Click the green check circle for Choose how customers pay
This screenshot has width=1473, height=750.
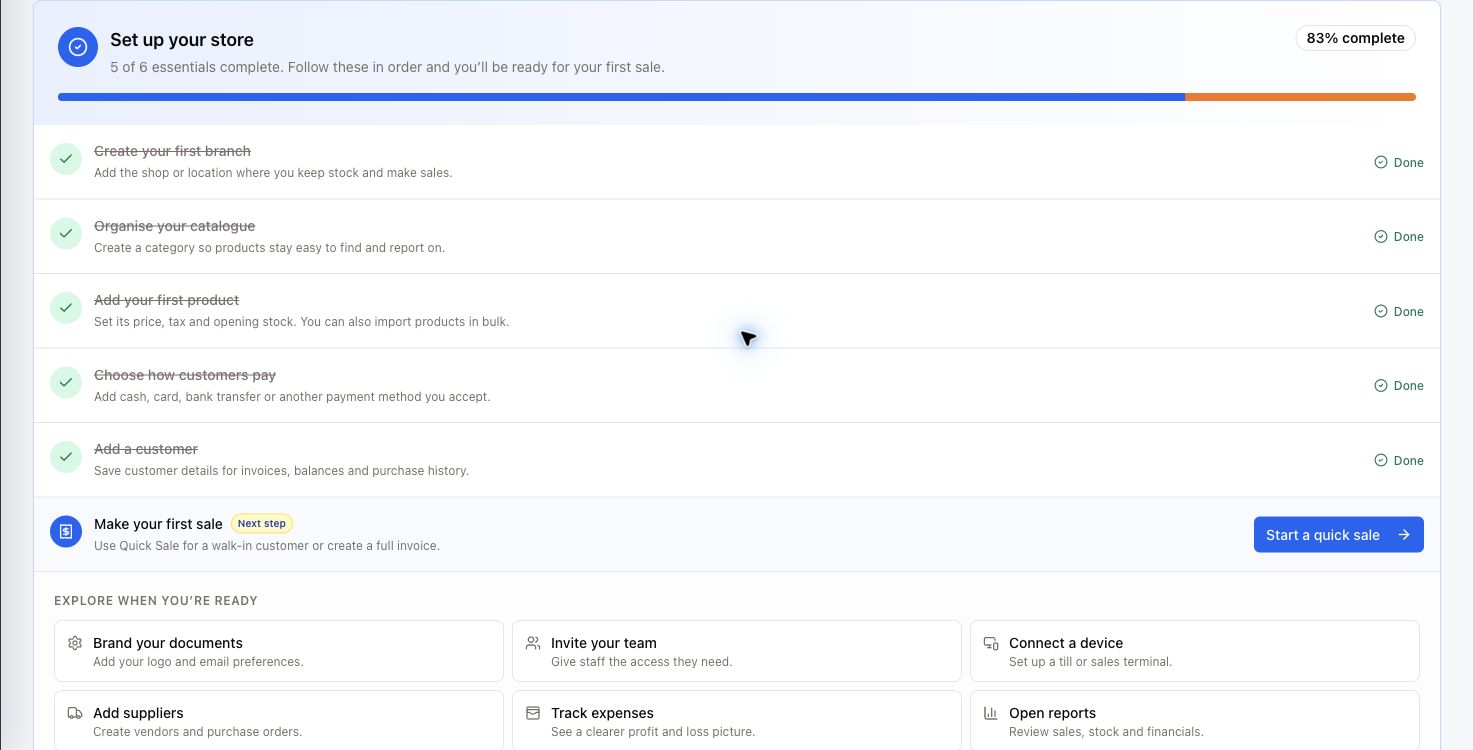[x=66, y=383]
